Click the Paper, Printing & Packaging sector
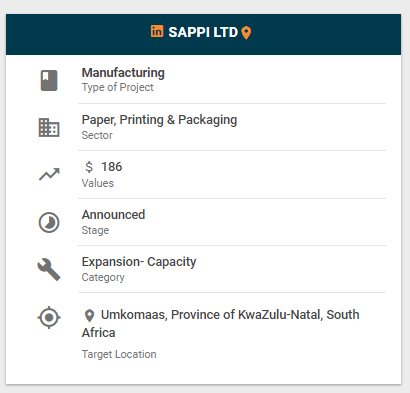The height and width of the screenshot is (393, 410). (159, 120)
